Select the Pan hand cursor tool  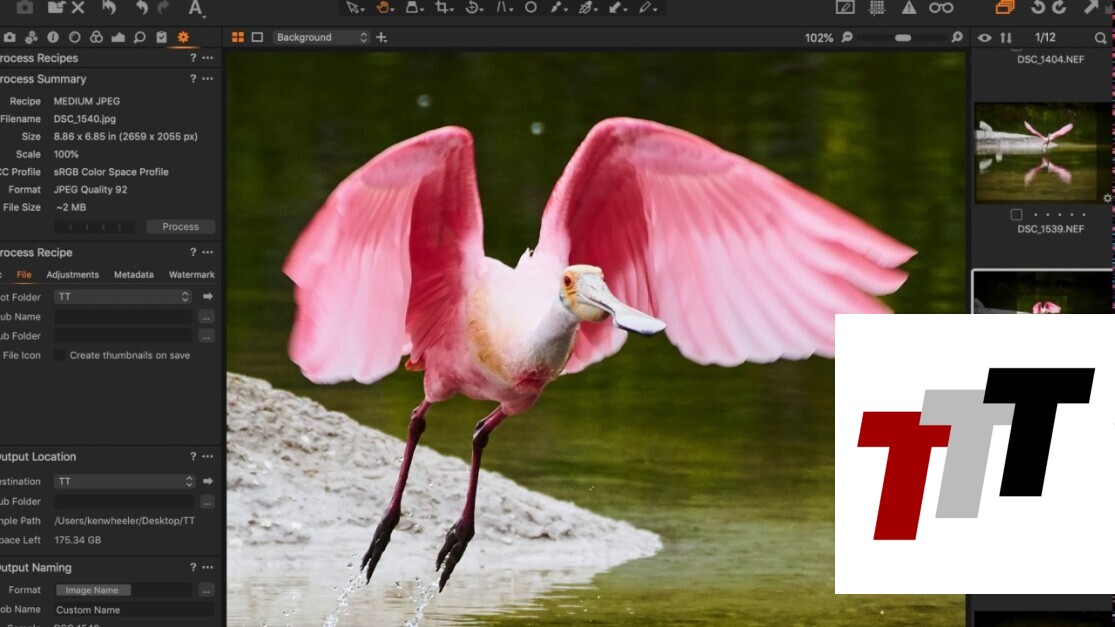coord(384,8)
